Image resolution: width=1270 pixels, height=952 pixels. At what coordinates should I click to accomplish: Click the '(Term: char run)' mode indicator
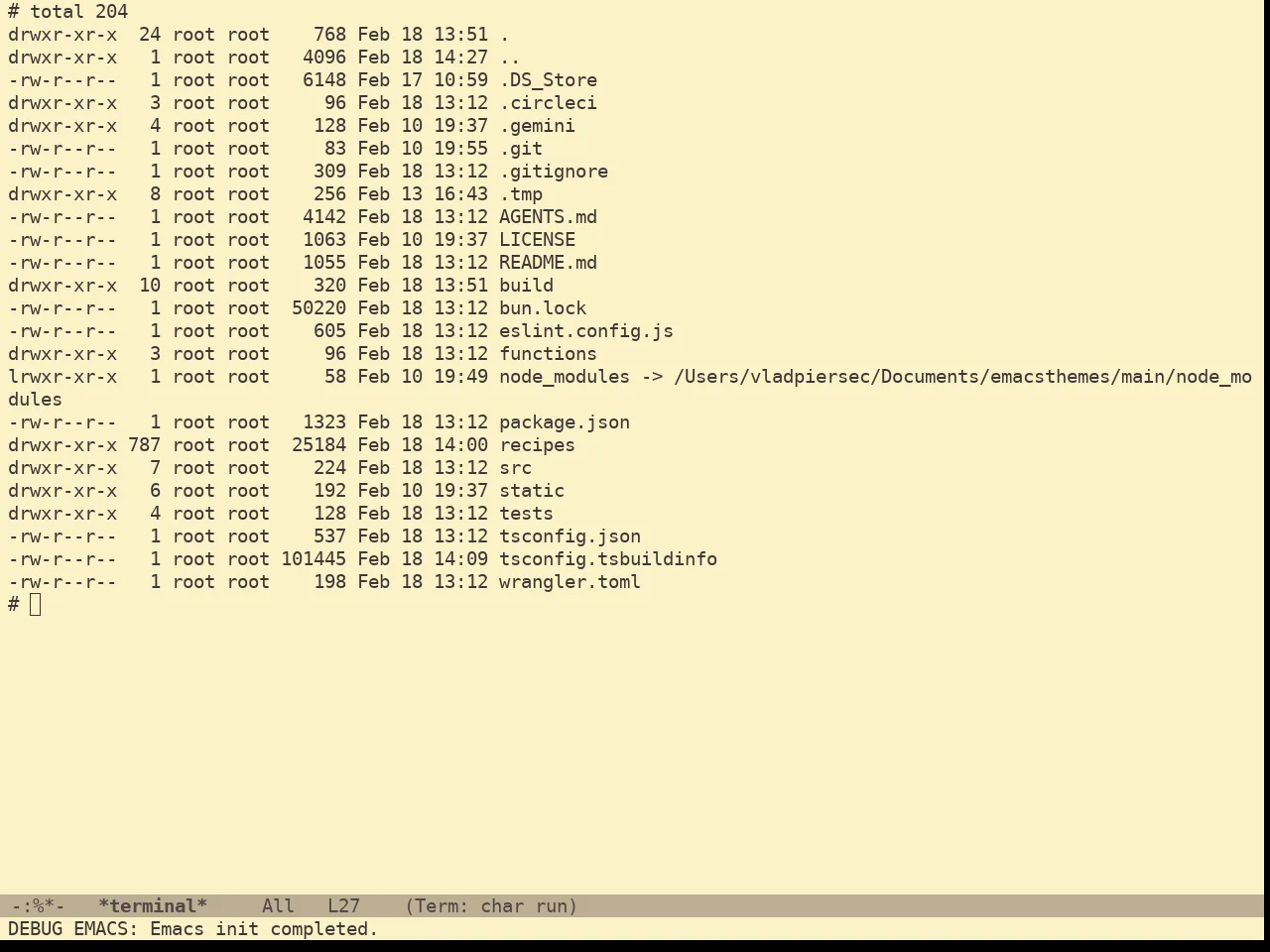coord(491,906)
